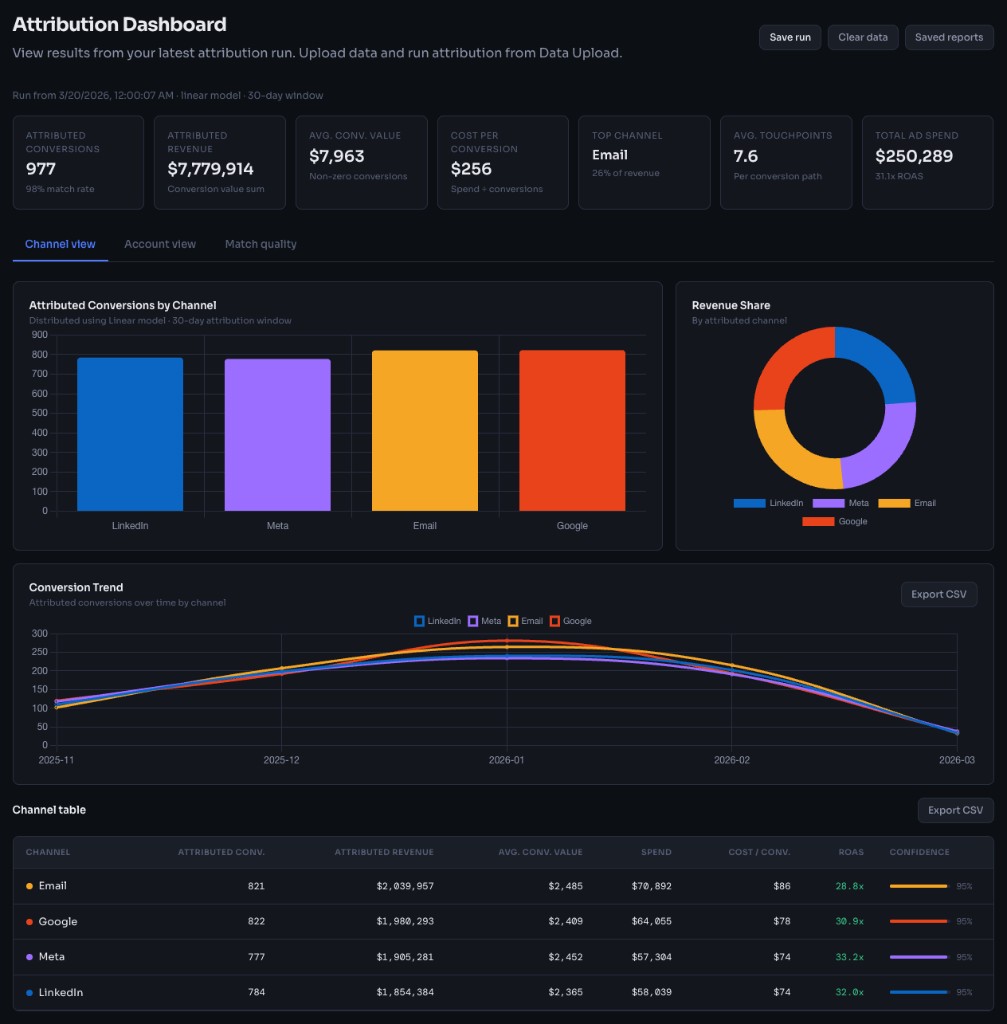This screenshot has width=1007, height=1024.
Task: Open Saved reports
Action: (x=948, y=37)
